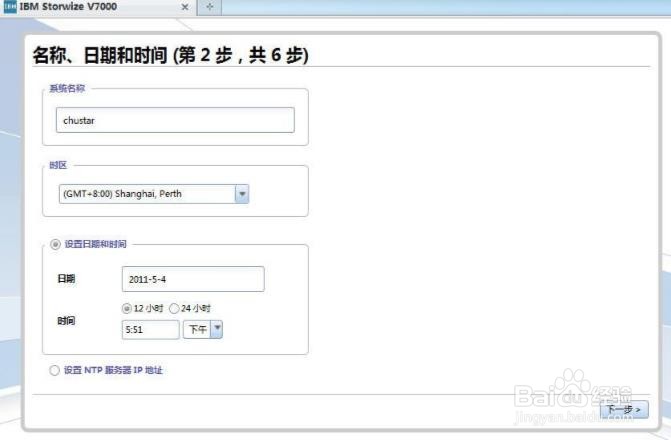
Task: Click the 下一步 next button
Action: coord(624,410)
